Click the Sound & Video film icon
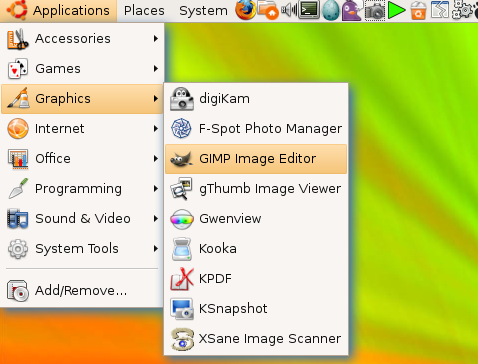This screenshot has width=478, height=364. [18, 219]
